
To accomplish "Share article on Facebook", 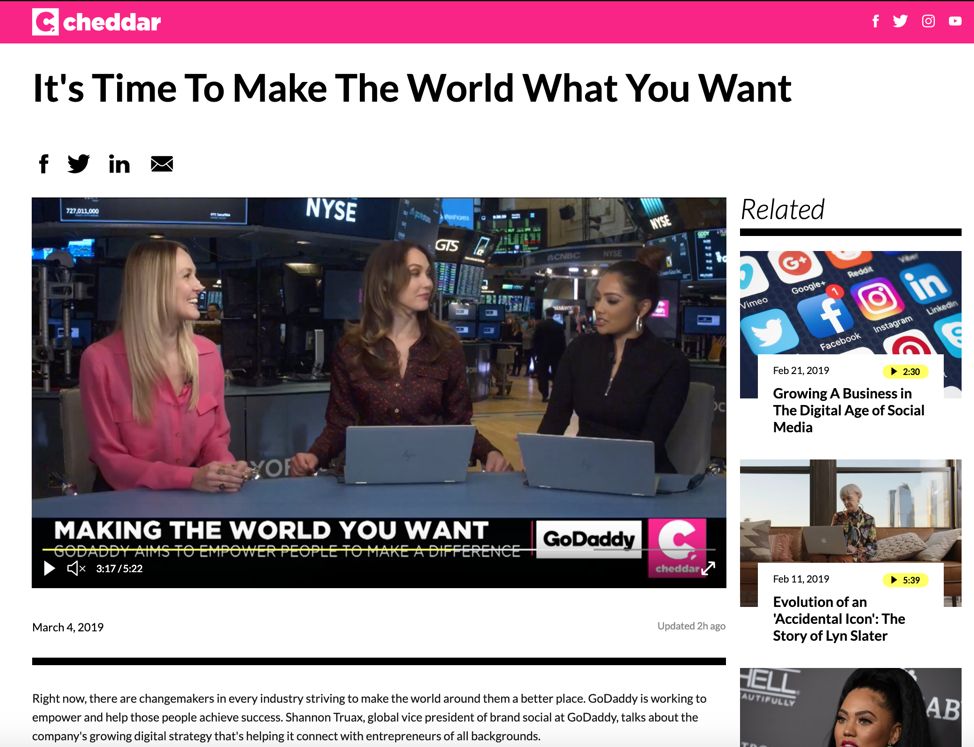I will pyautogui.click(x=43, y=164).
